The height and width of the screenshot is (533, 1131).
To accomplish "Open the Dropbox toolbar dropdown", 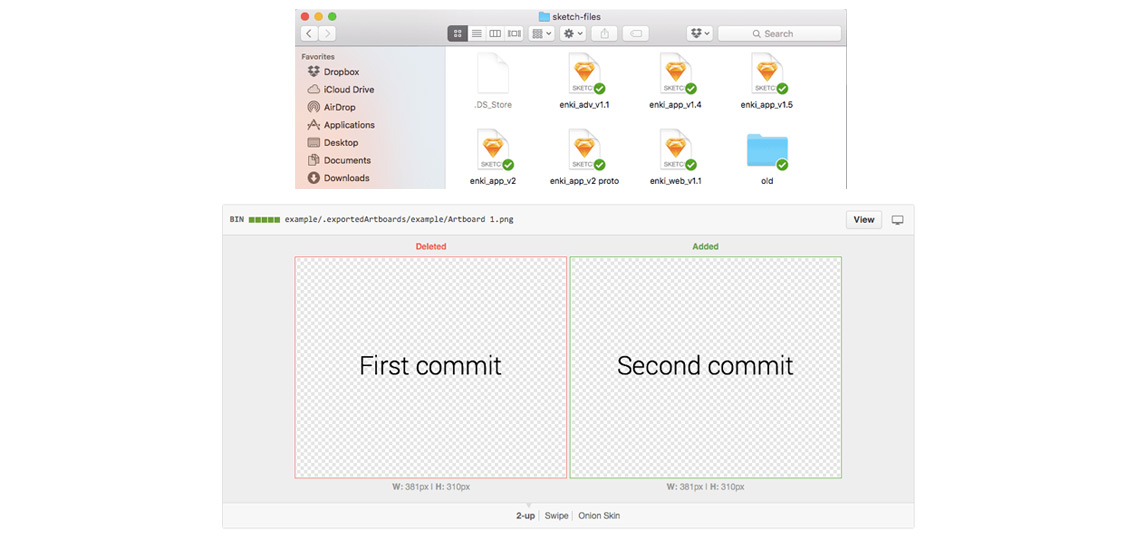I will [x=700, y=33].
